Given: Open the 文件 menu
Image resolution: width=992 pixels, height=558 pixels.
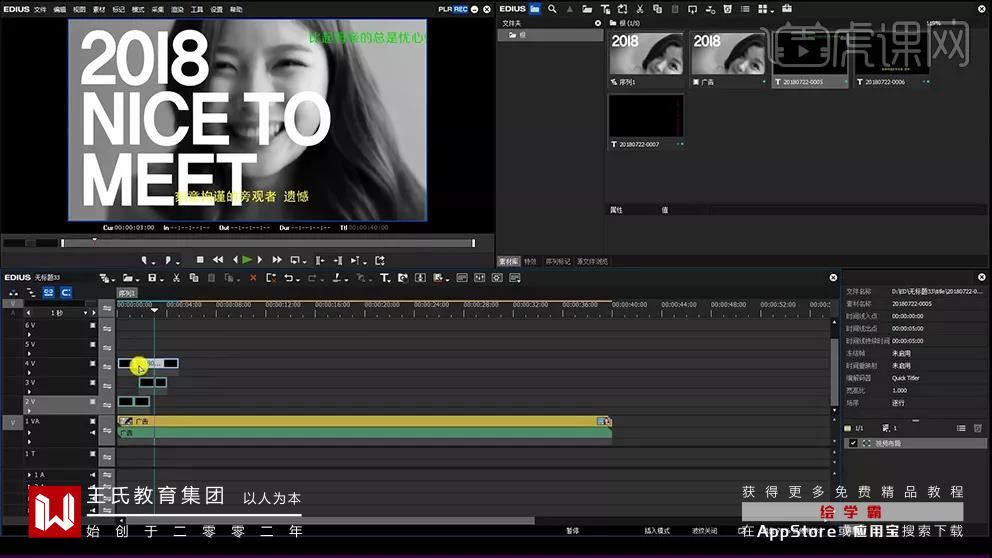Looking at the screenshot, I should coord(40,9).
